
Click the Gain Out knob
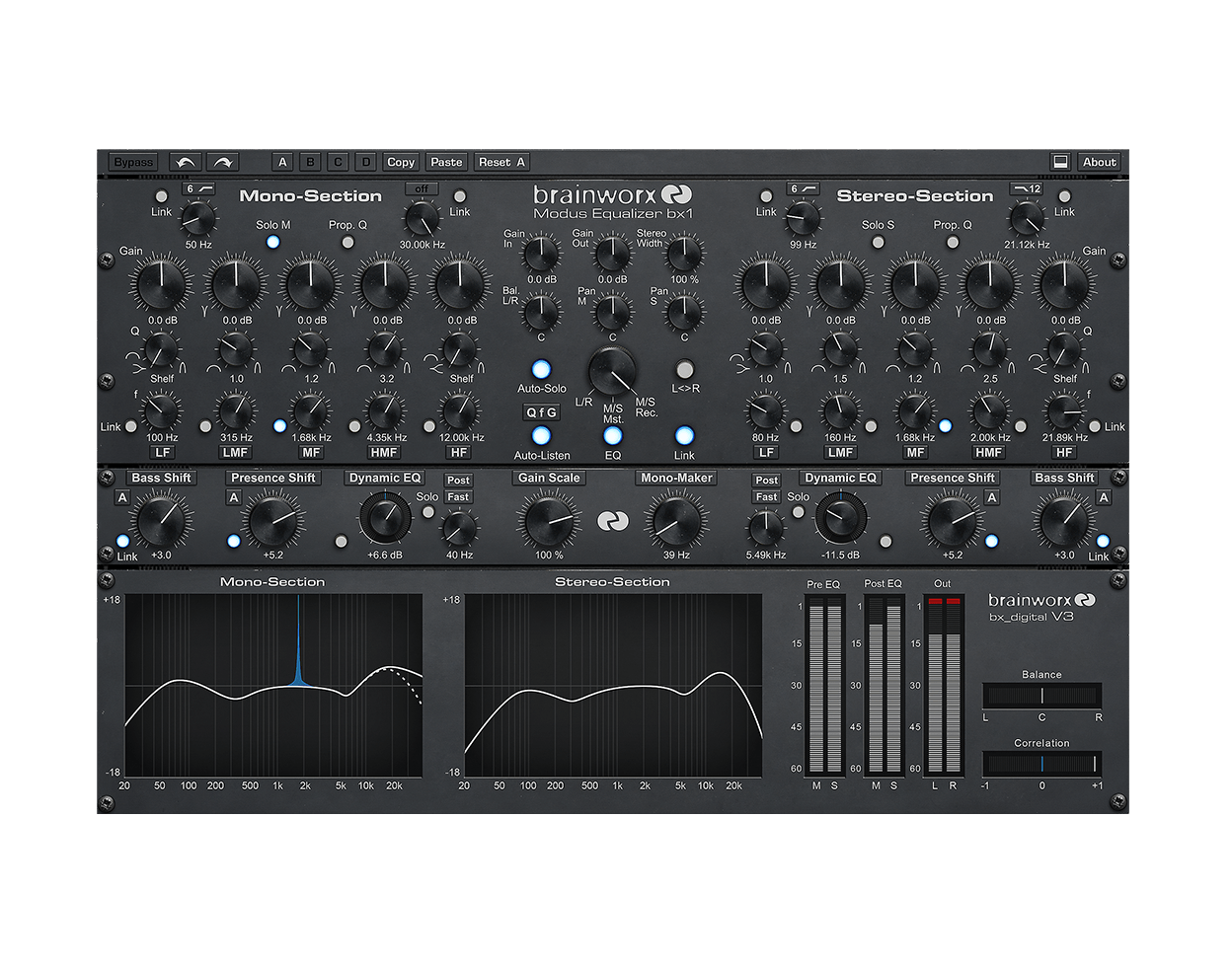point(612,254)
